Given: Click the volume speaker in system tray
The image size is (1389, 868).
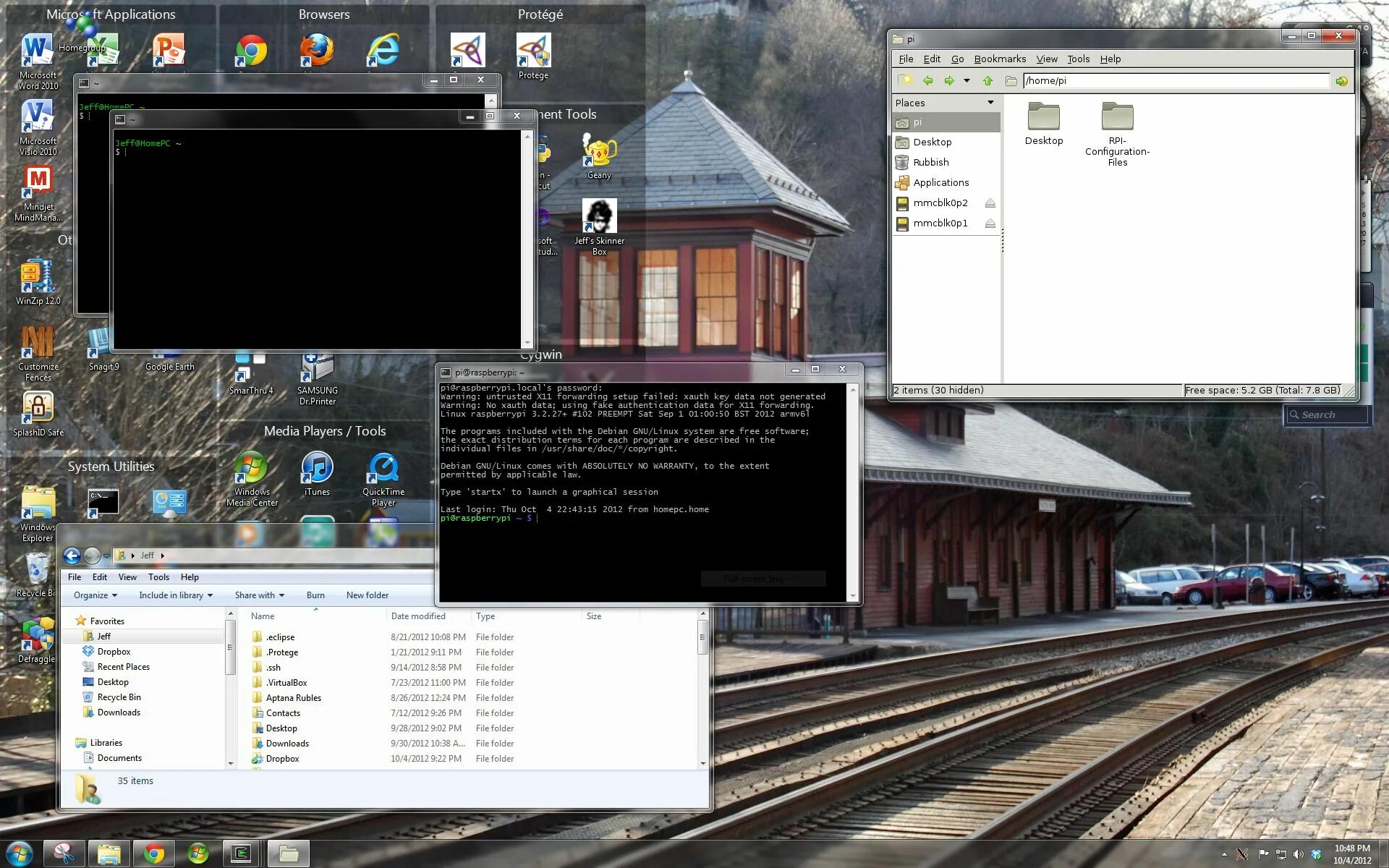Looking at the screenshot, I should click(x=1298, y=854).
